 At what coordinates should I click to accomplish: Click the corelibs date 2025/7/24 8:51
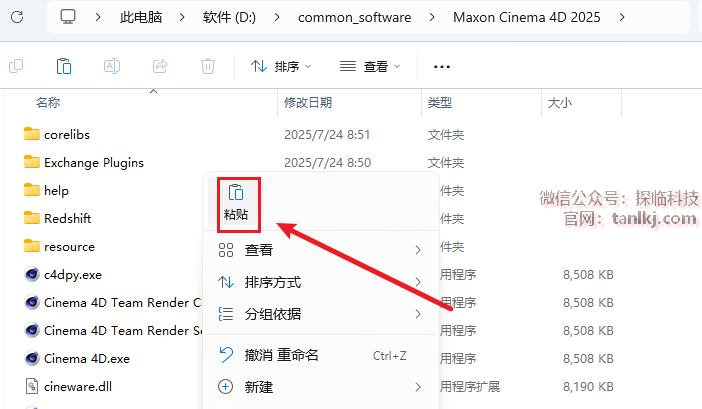point(327,135)
